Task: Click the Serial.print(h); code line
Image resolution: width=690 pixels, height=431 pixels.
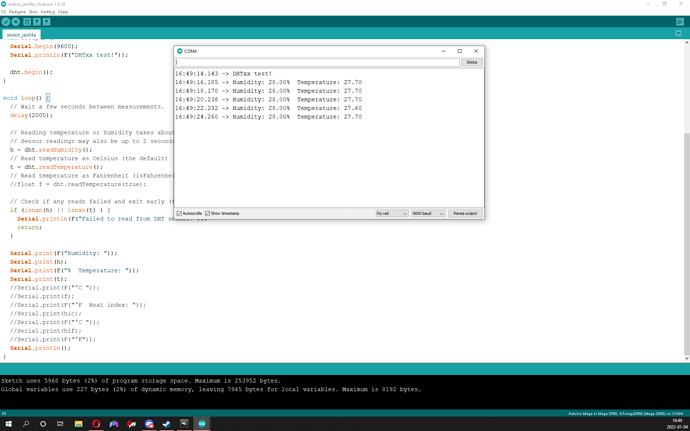Action: (38, 262)
